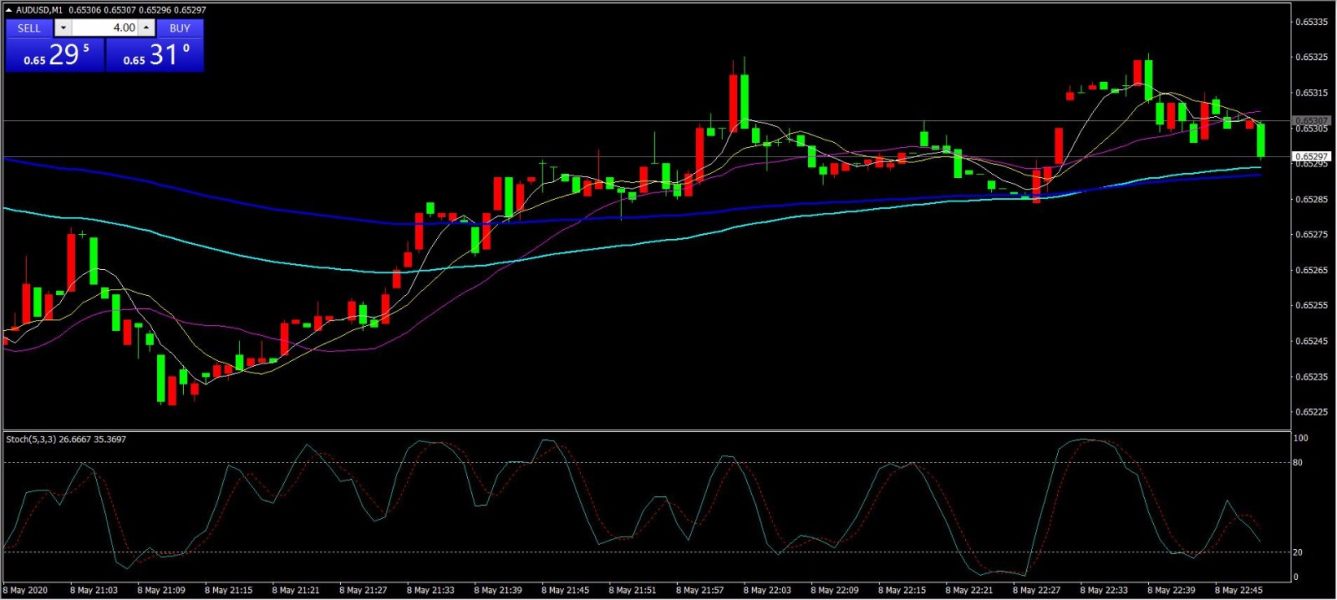The height and width of the screenshot is (600, 1337).
Task: Click the Stochastic 20 level label
Action: click(x=1299, y=553)
